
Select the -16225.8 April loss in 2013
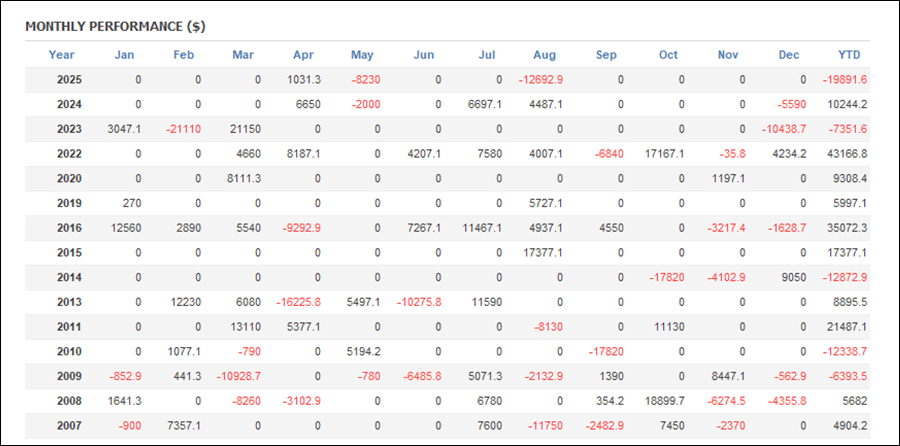pyautogui.click(x=301, y=302)
